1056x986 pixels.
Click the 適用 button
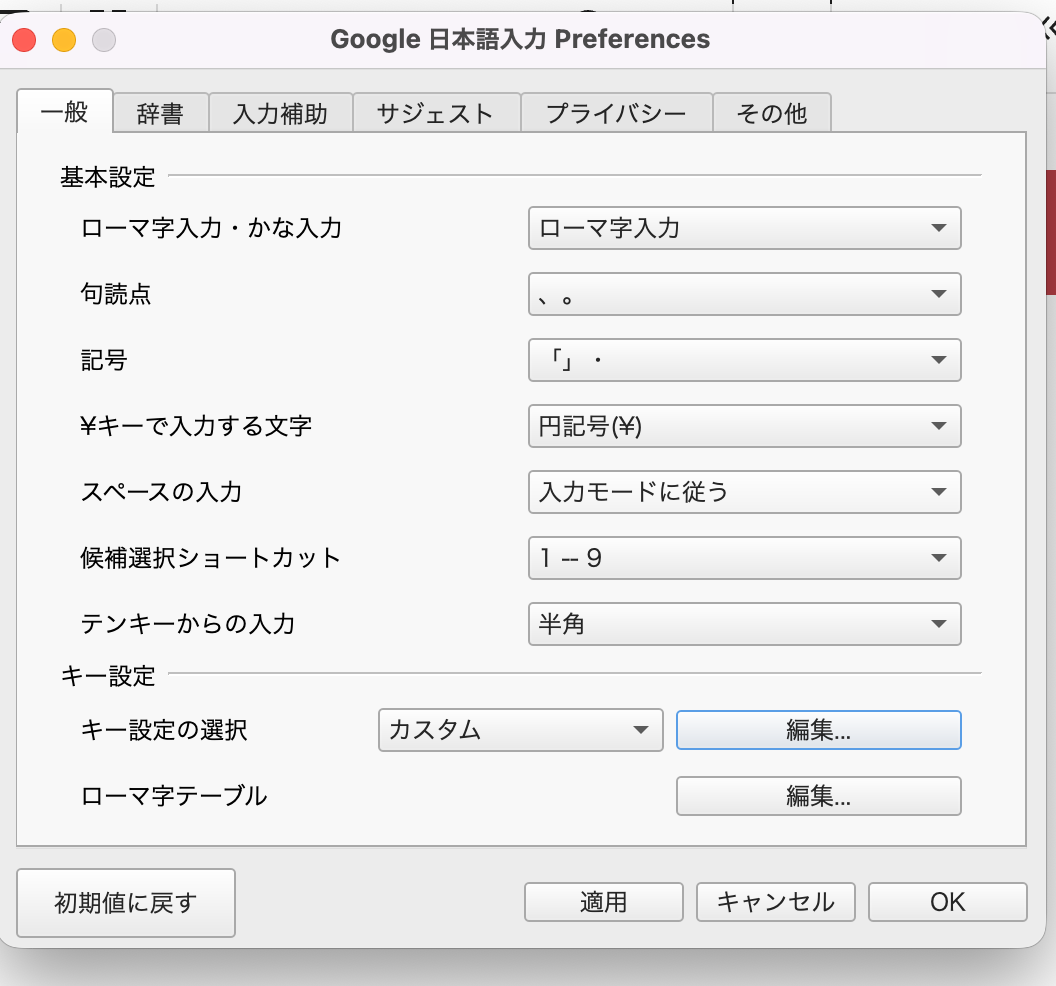pos(603,902)
